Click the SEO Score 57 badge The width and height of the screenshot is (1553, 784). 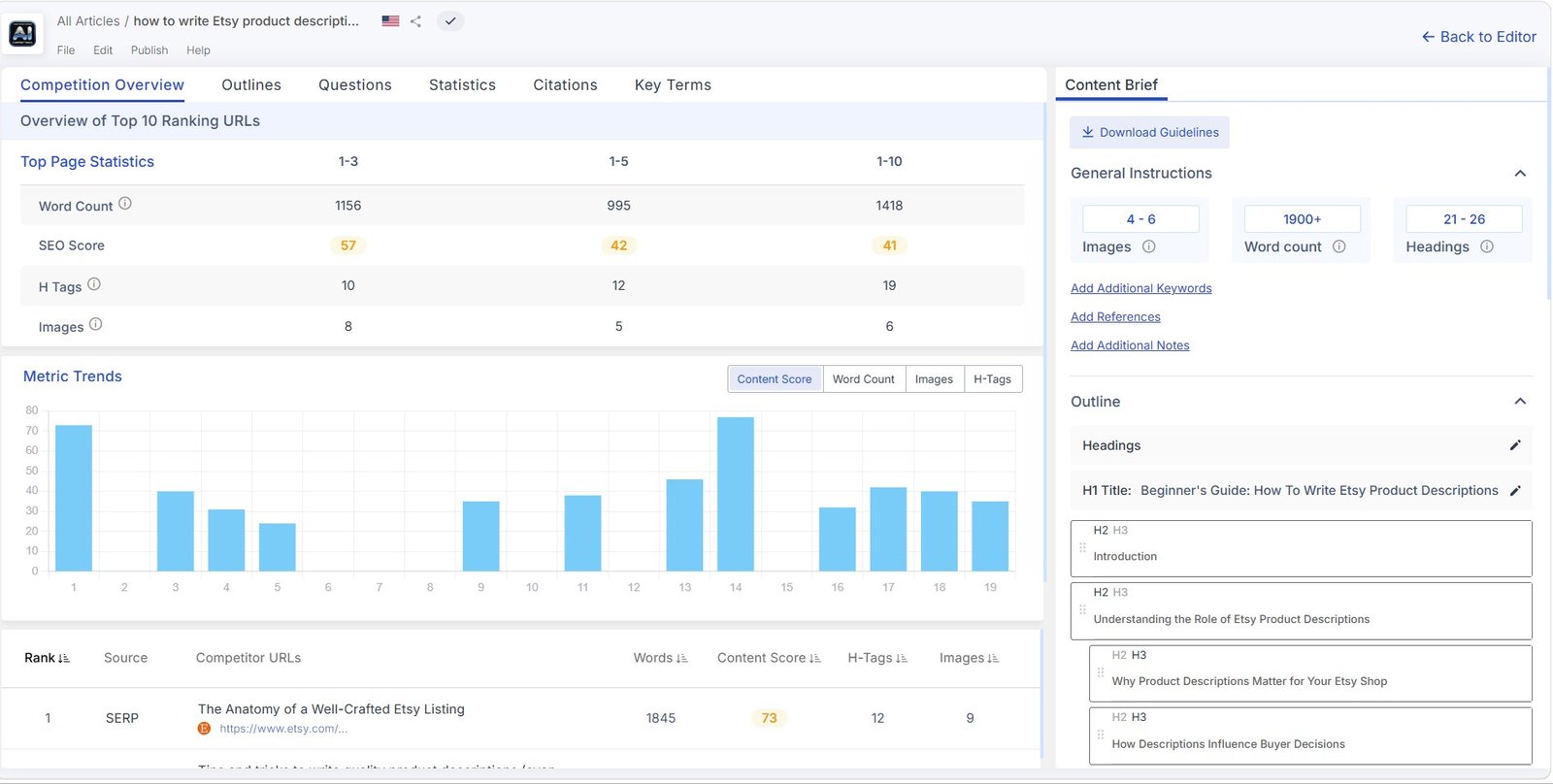click(348, 245)
